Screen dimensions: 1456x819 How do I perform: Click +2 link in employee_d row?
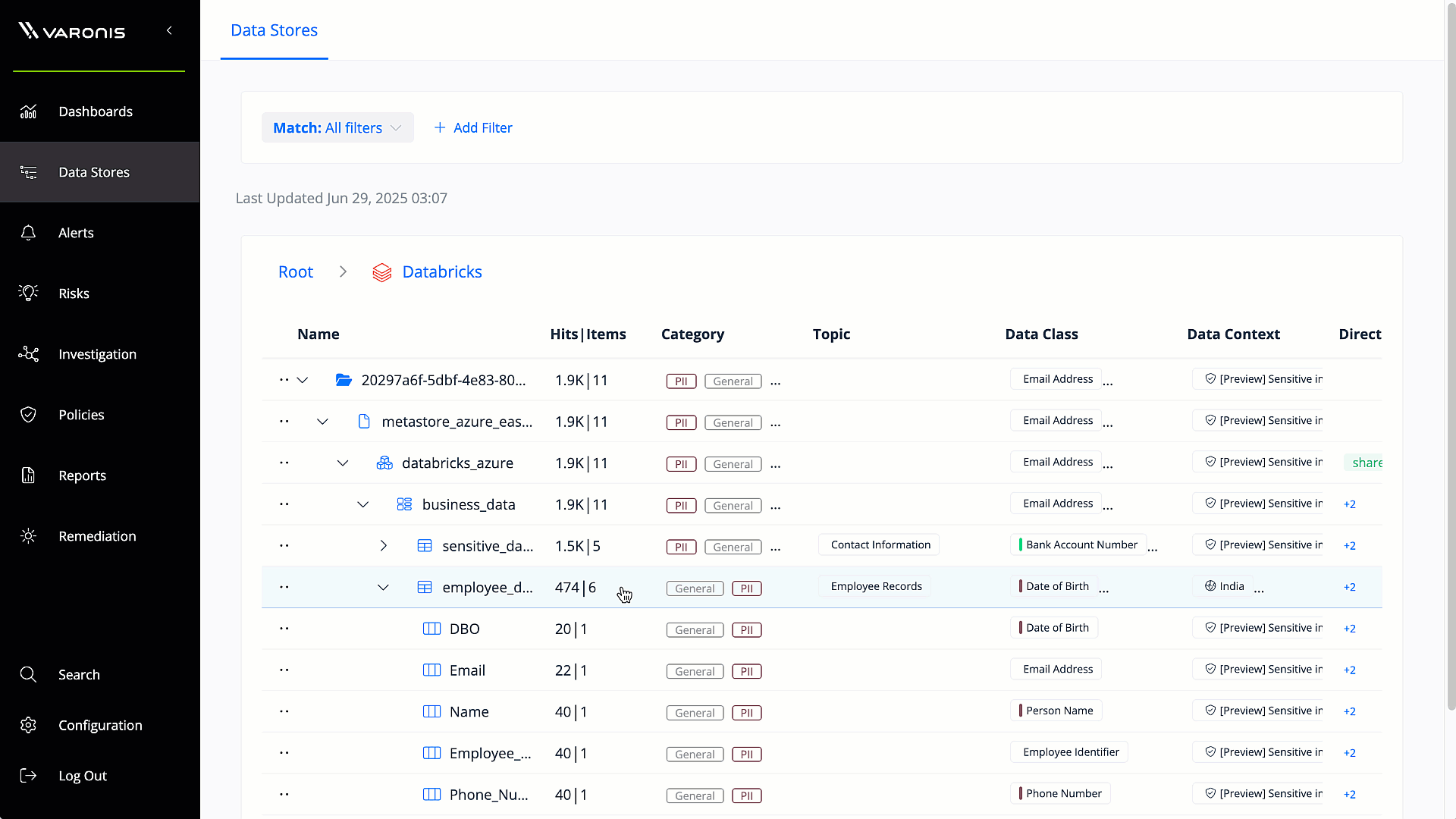point(1350,587)
